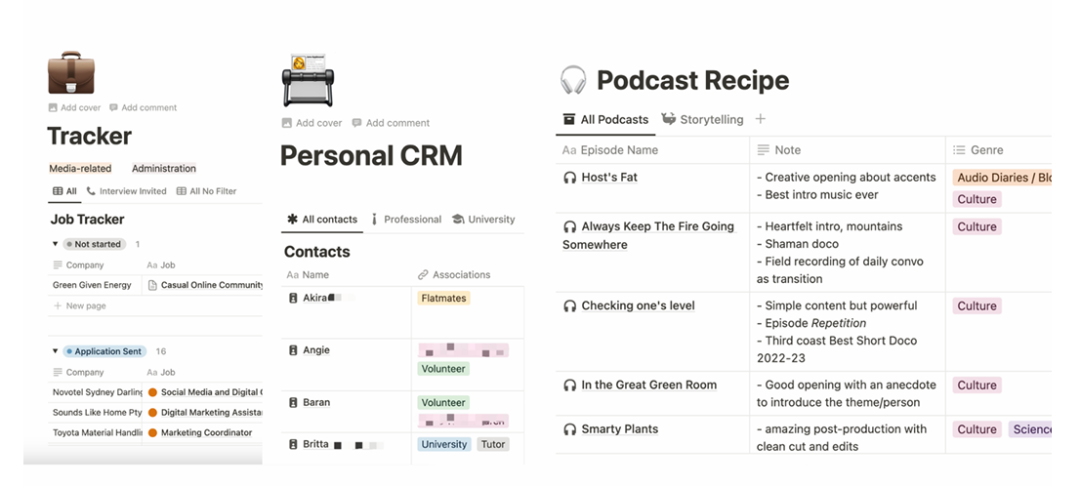1080x486 pixels.
Task: Click the fax machine page icon above Personal CRM
Action: [307, 81]
